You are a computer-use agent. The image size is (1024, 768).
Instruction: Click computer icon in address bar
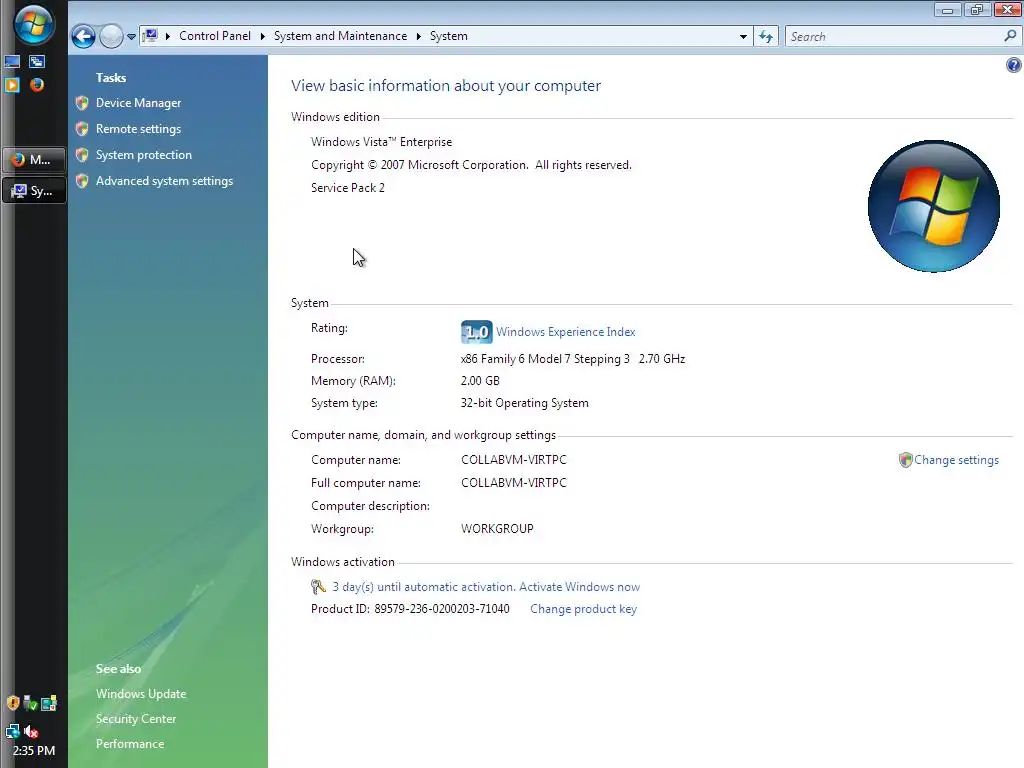(x=150, y=35)
